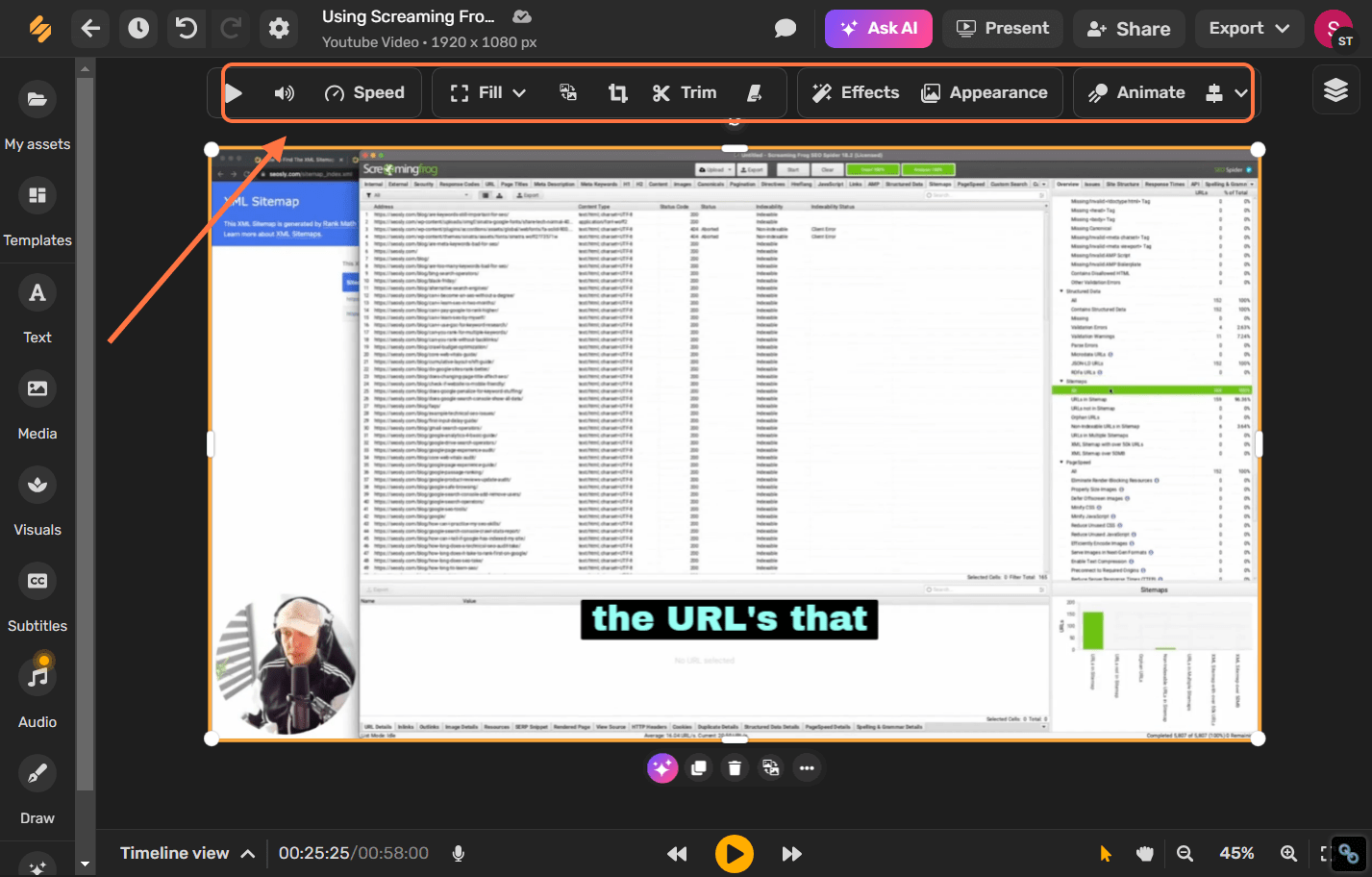
Task: Expand the Fill fit dropdown
Action: coord(488,93)
